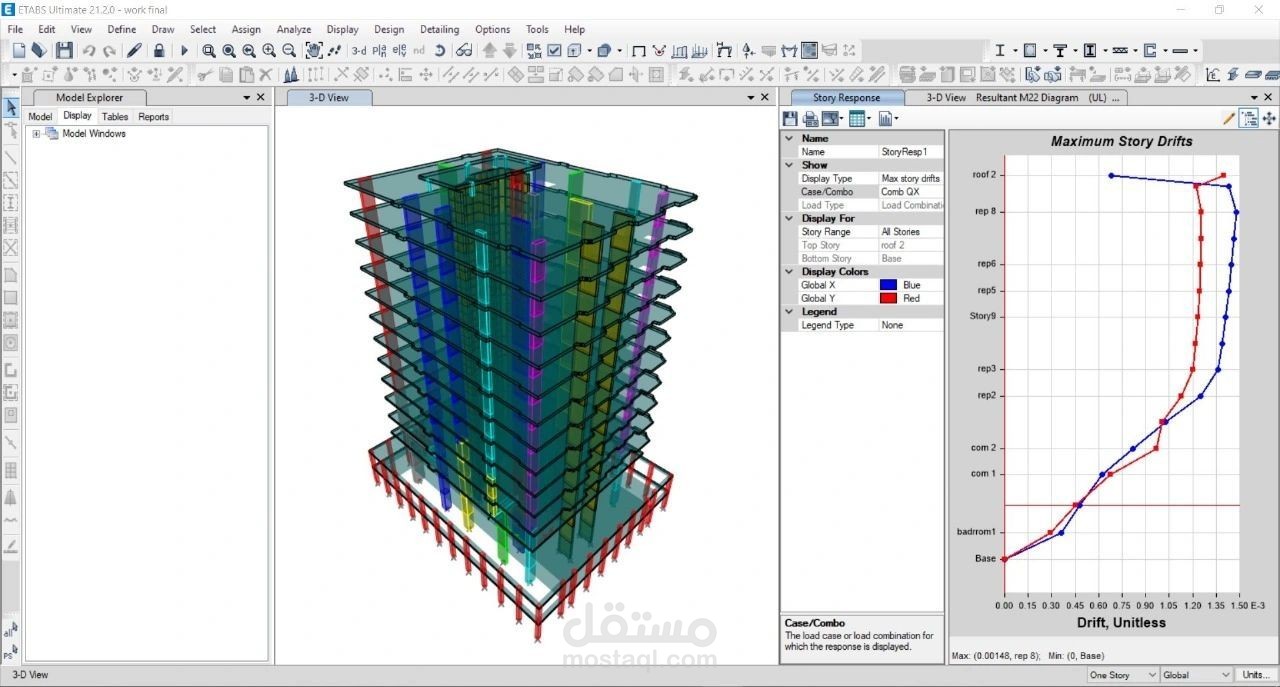The width and height of the screenshot is (1280, 687).
Task: Click the Max story drifts display type value
Action: click(x=910, y=178)
